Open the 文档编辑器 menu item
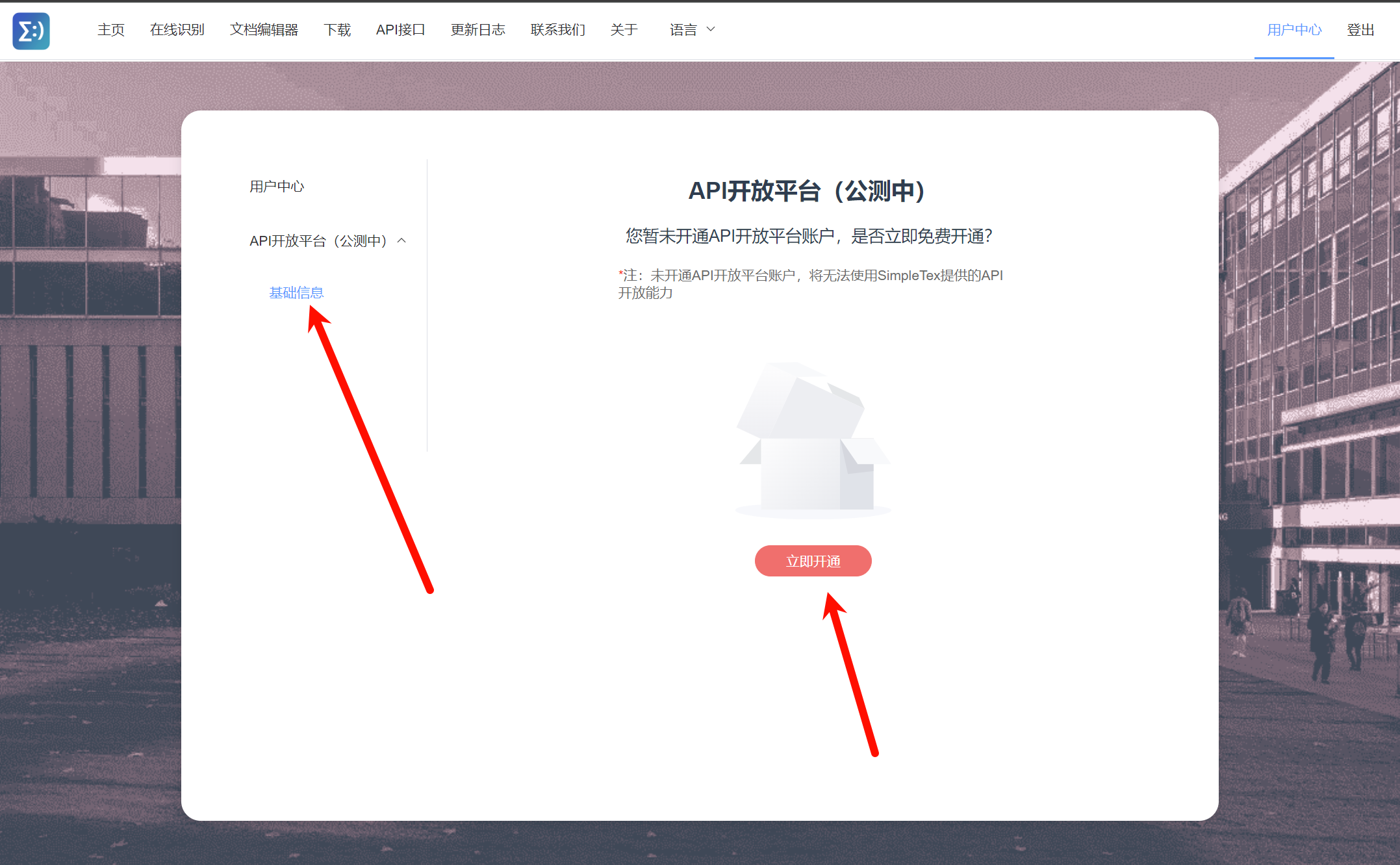This screenshot has width=1400, height=865. pos(264,30)
